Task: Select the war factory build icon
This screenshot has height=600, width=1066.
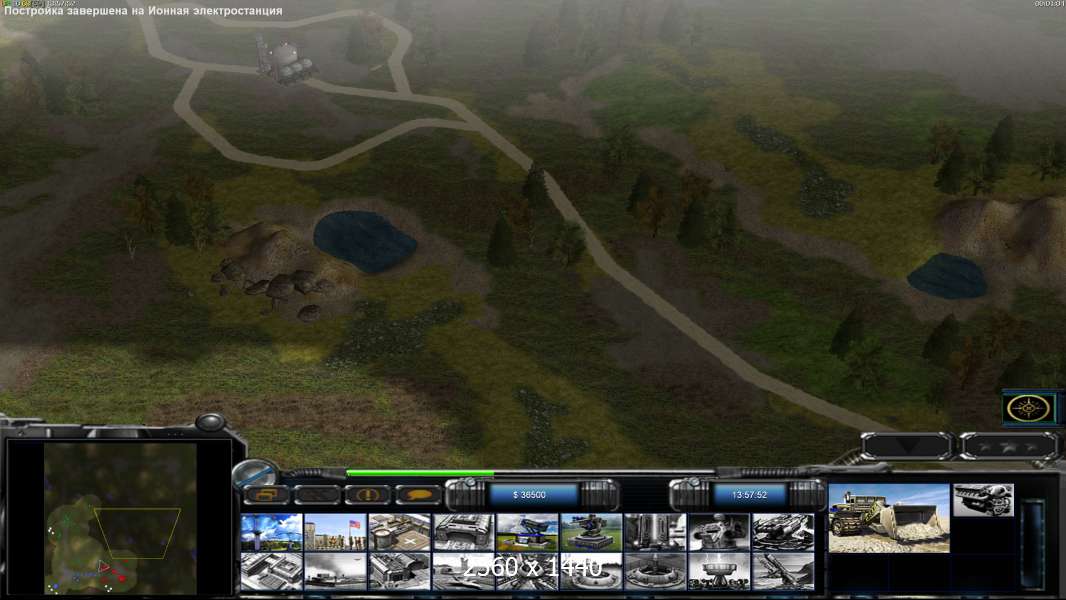Action: click(x=463, y=532)
